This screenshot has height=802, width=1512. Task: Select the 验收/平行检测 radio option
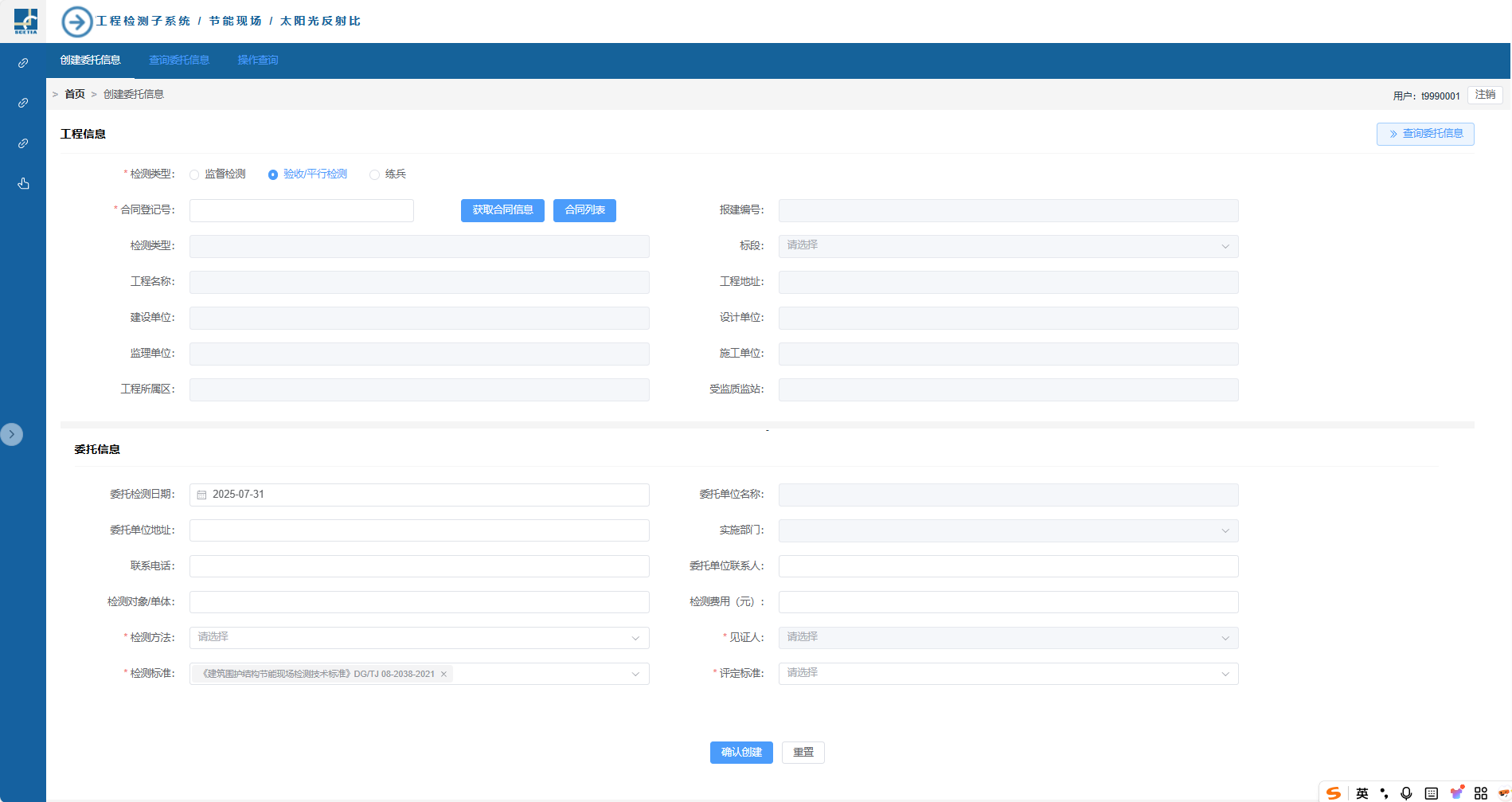[273, 174]
